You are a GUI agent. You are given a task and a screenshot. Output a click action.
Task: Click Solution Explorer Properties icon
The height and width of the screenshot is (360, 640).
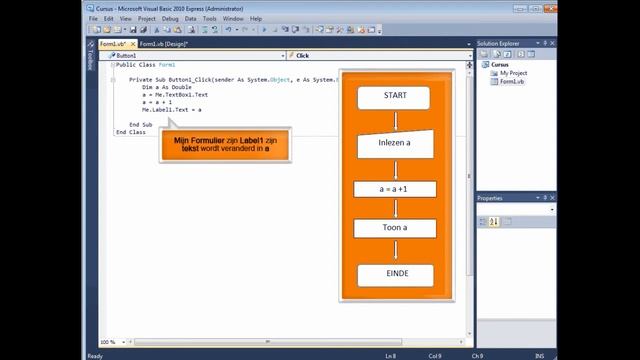pos(484,54)
